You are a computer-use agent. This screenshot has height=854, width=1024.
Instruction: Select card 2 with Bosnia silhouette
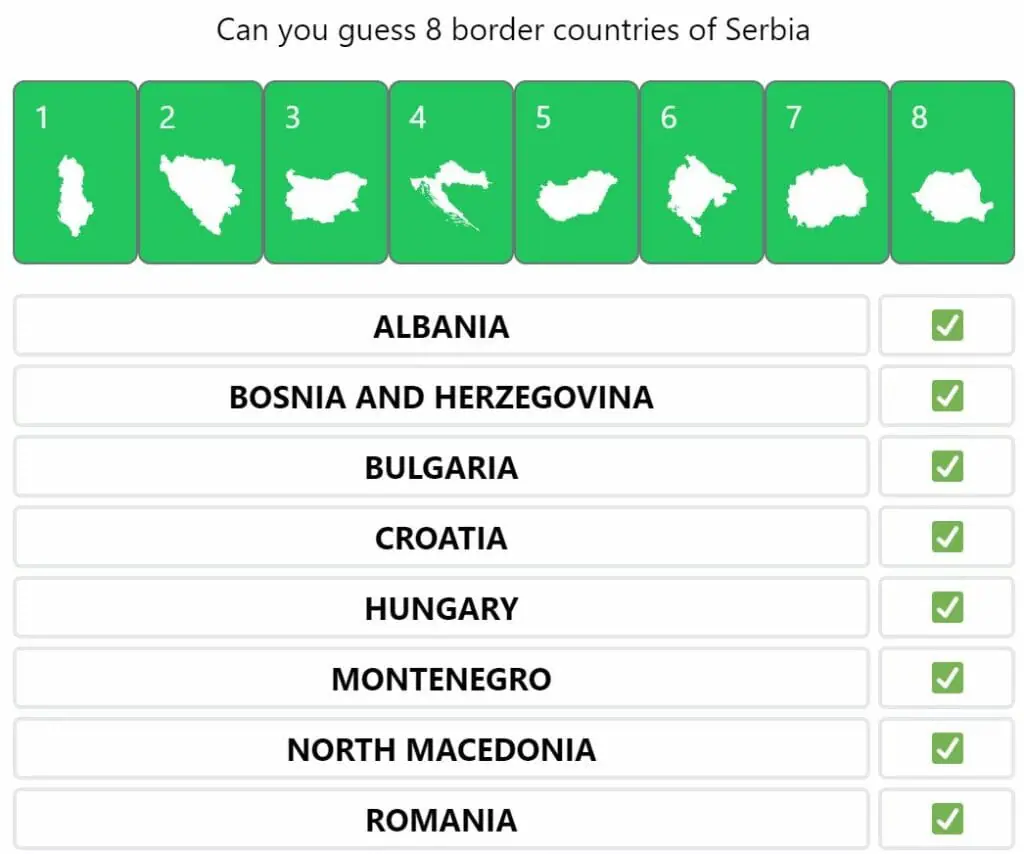(x=200, y=172)
